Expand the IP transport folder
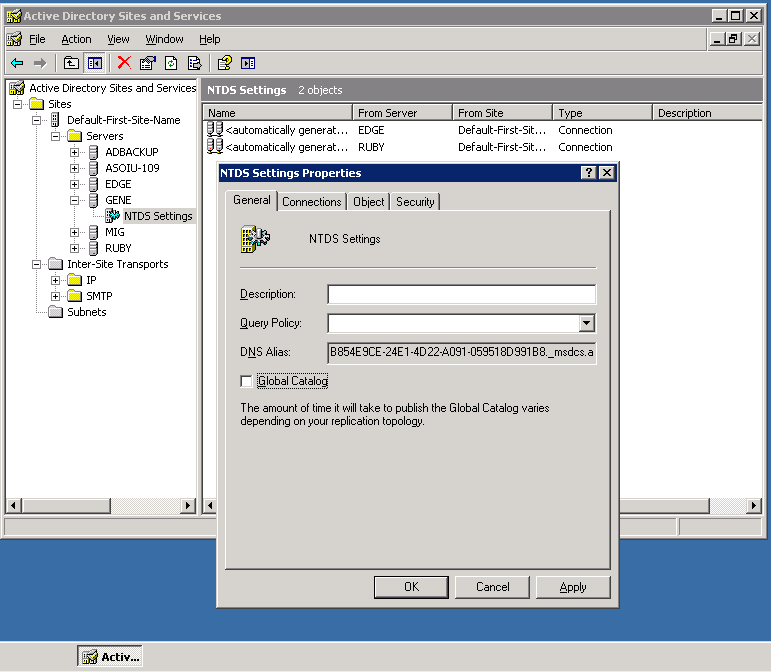 coord(56,280)
